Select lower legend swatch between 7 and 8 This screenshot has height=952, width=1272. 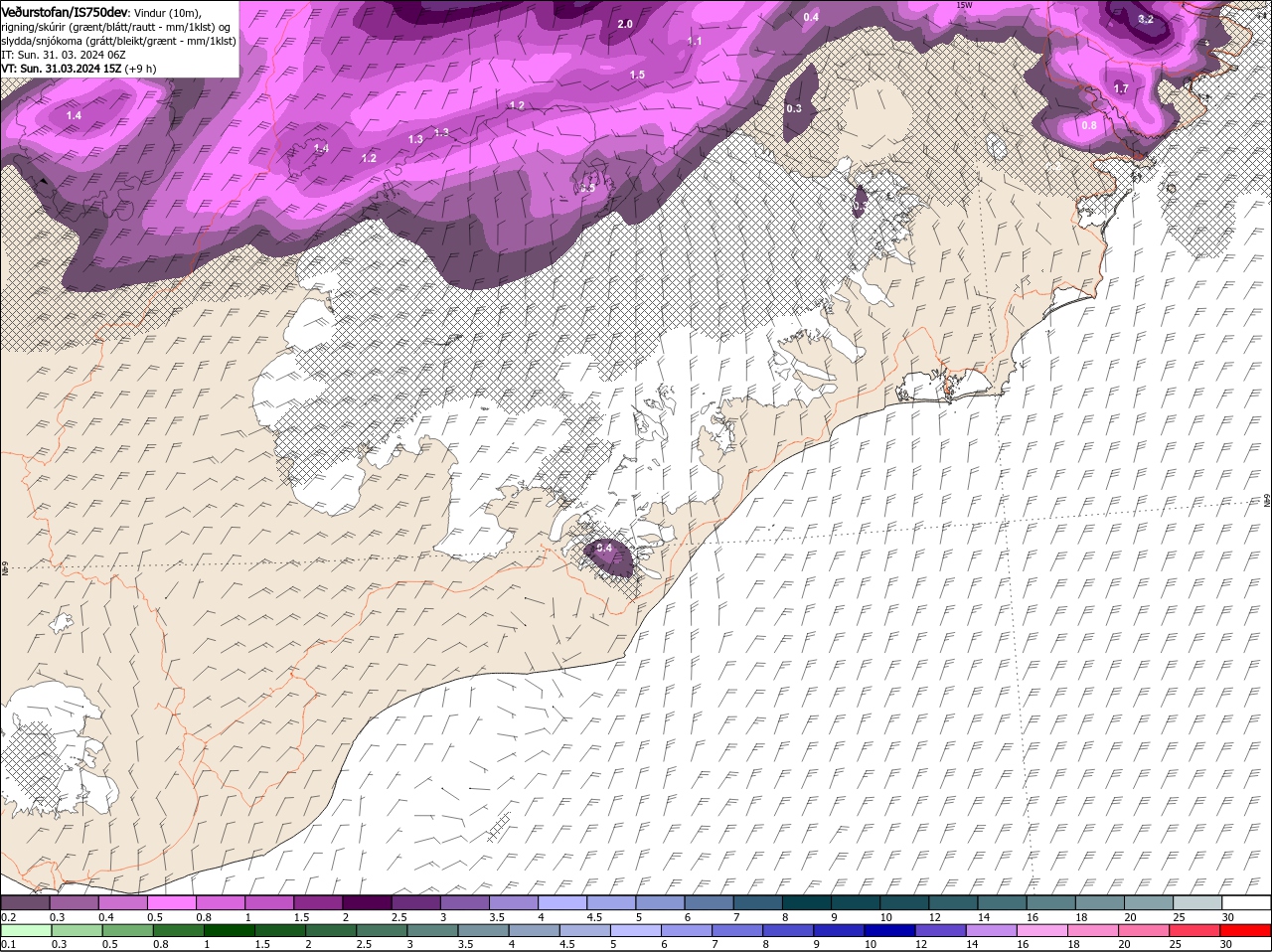(x=737, y=931)
